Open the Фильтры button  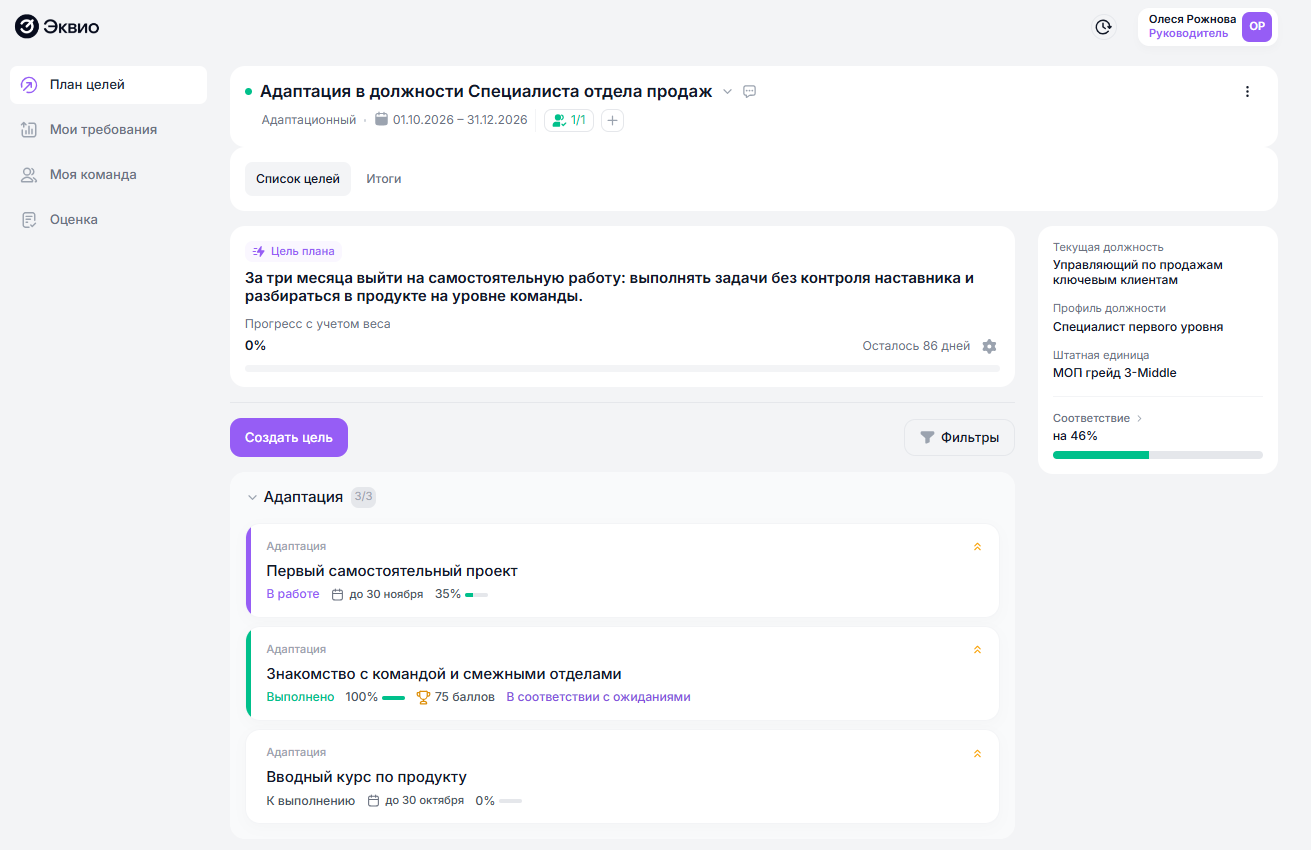pyautogui.click(x=959, y=437)
